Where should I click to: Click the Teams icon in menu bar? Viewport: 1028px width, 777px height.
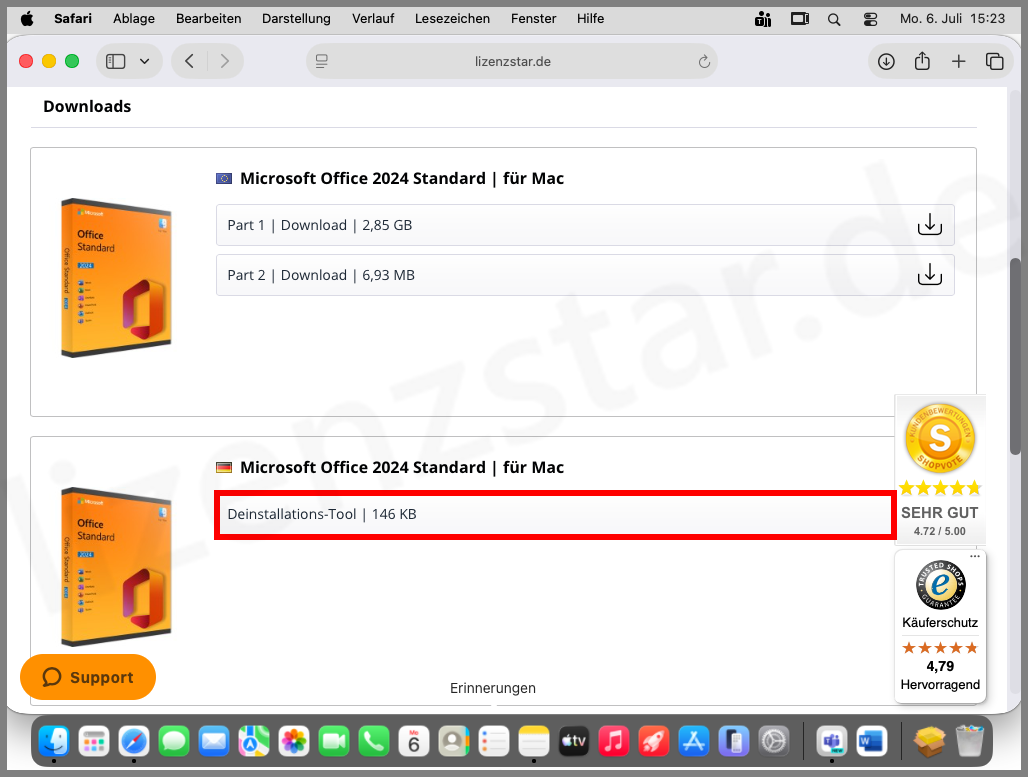pyautogui.click(x=762, y=19)
